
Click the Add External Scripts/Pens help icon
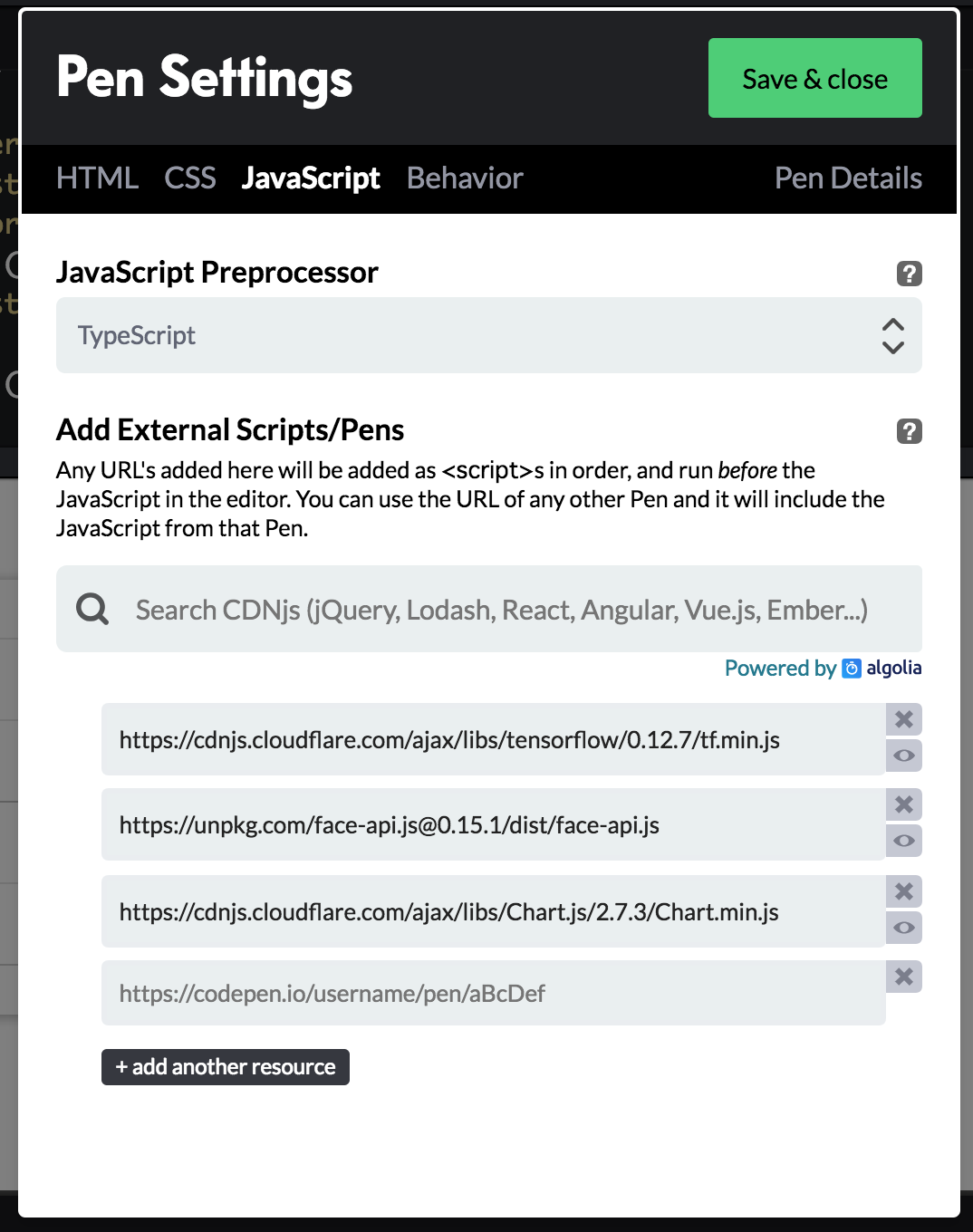[910, 431]
